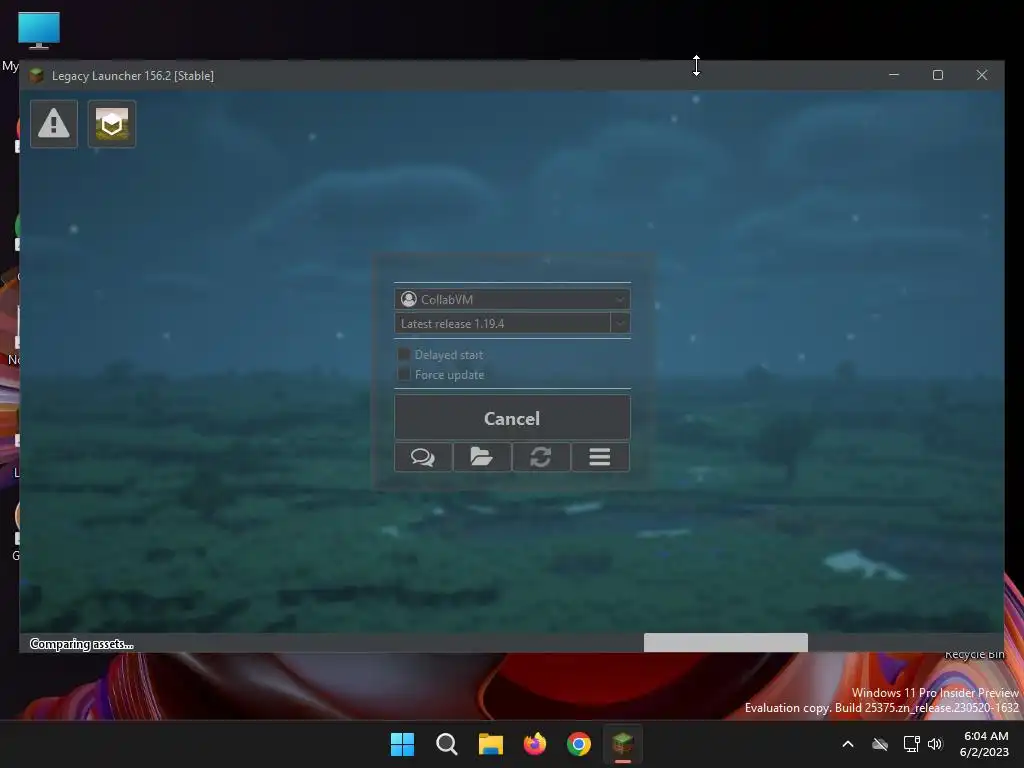Click the Comparing assets status text
The height and width of the screenshot is (768, 1024).
coord(82,644)
